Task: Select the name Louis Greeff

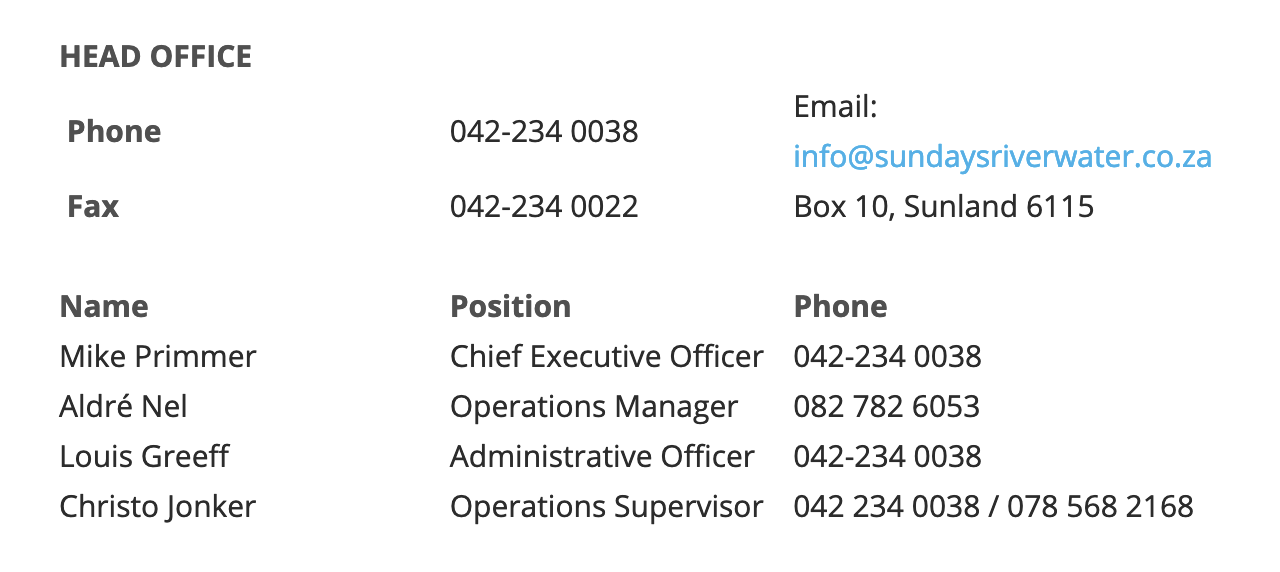Action: pos(145,457)
